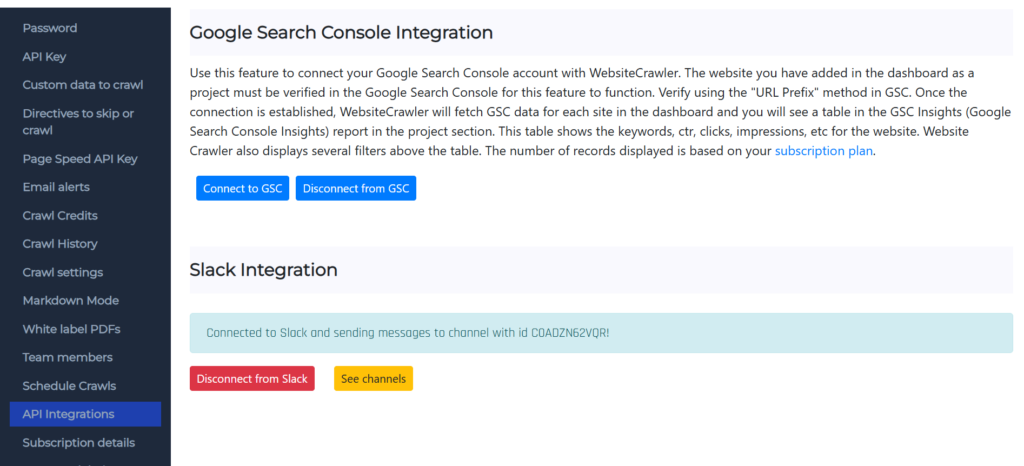Open Directives to skip or crawl
This screenshot has height=466, width=1024.
click(78, 122)
